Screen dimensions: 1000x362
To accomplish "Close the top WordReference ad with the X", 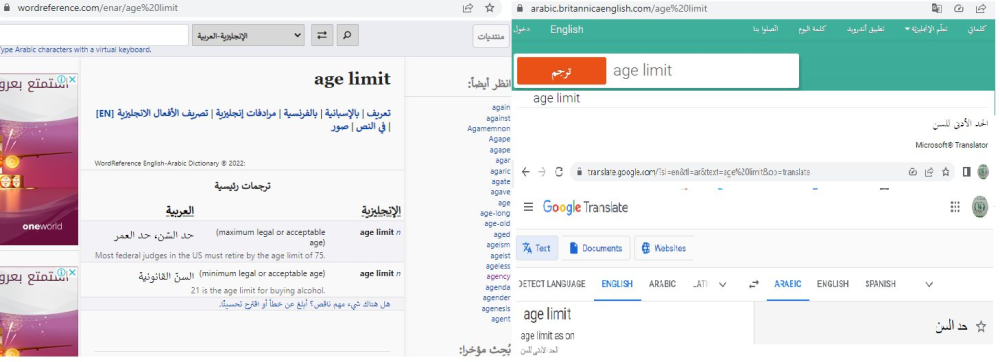I will (72, 80).
